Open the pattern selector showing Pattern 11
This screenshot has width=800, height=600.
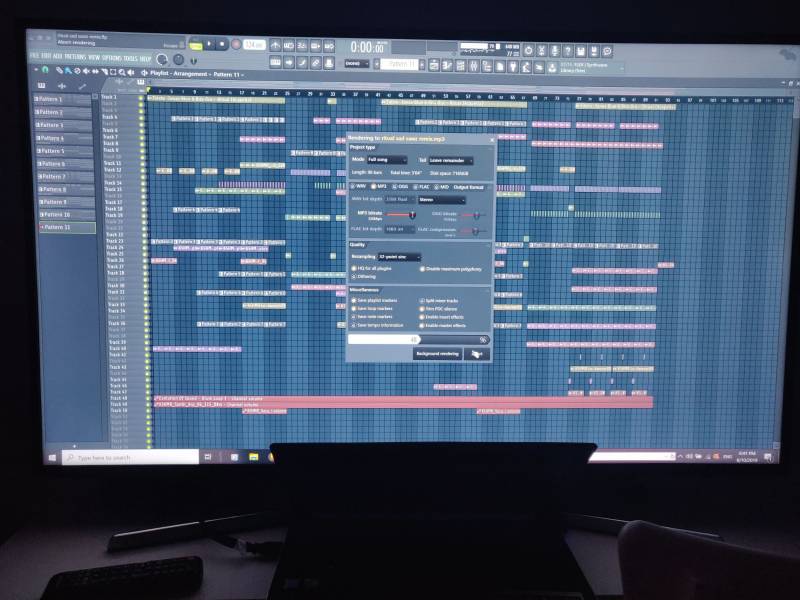click(x=402, y=63)
